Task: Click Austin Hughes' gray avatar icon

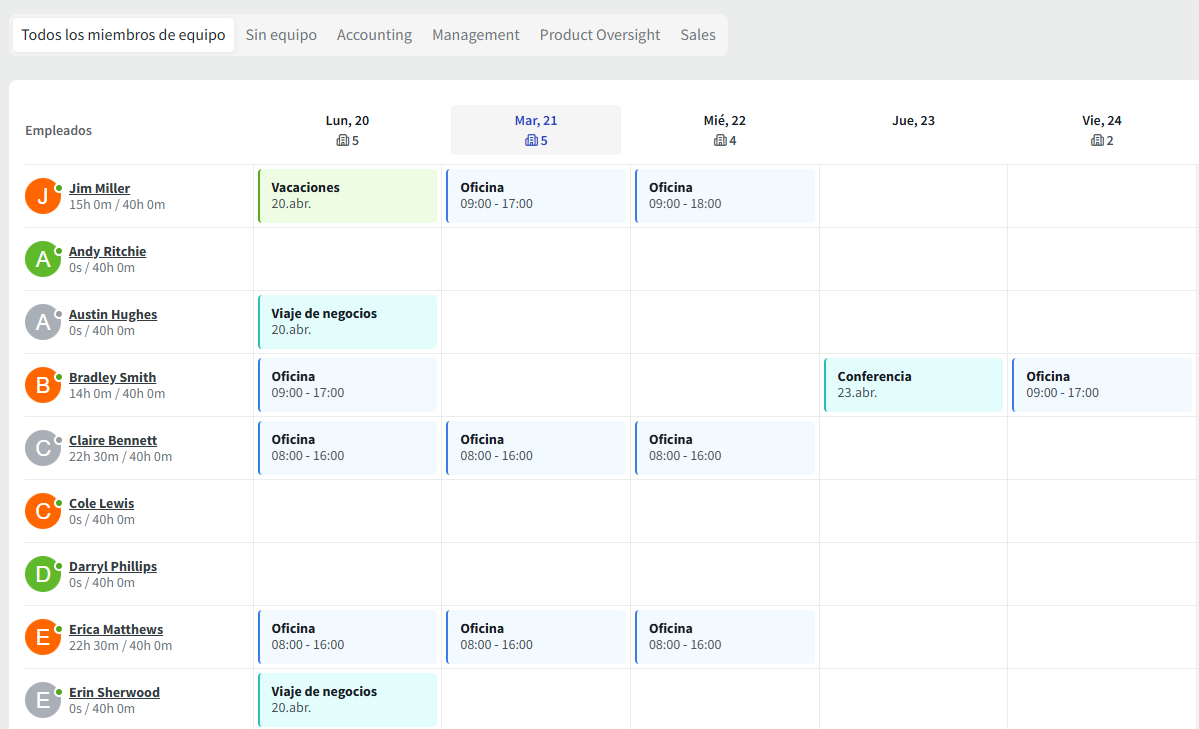Action: (43, 322)
